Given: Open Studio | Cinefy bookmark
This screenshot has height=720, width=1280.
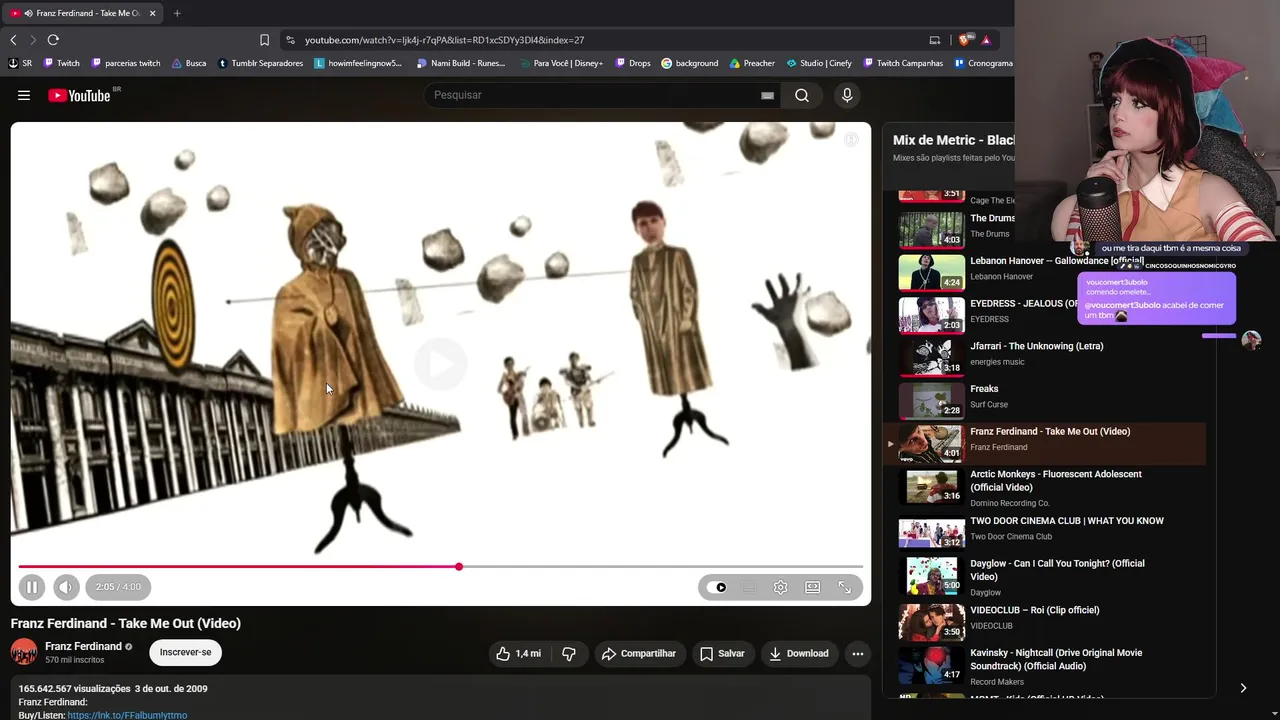Looking at the screenshot, I should 819,63.
